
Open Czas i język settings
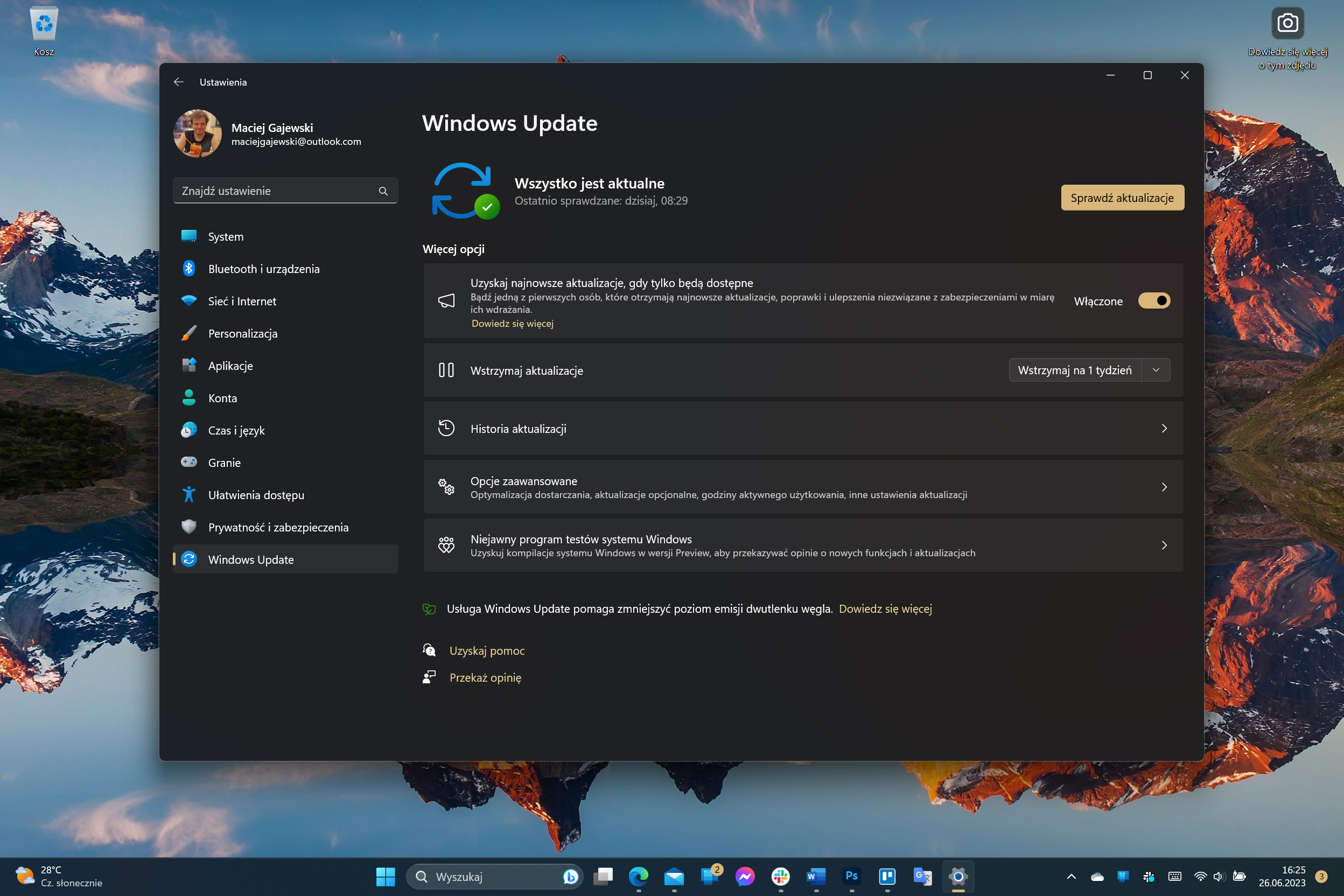[285, 430]
